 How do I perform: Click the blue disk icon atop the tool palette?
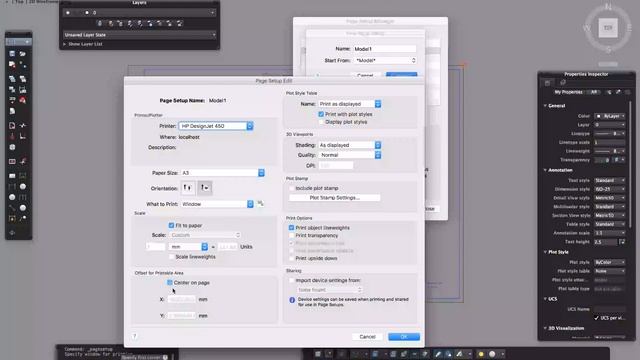click(12, 53)
